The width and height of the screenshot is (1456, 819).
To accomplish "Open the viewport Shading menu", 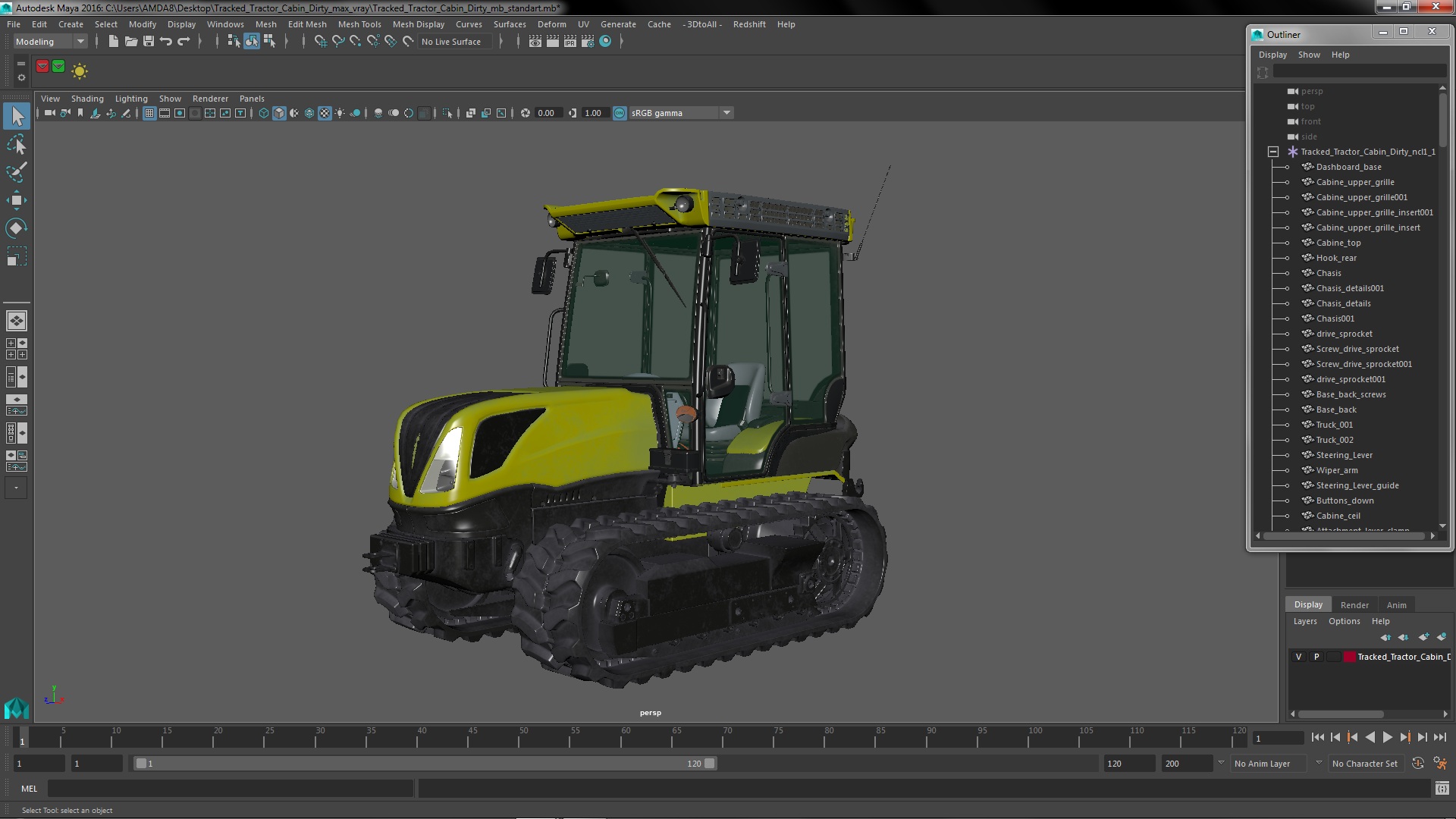I will [x=87, y=99].
